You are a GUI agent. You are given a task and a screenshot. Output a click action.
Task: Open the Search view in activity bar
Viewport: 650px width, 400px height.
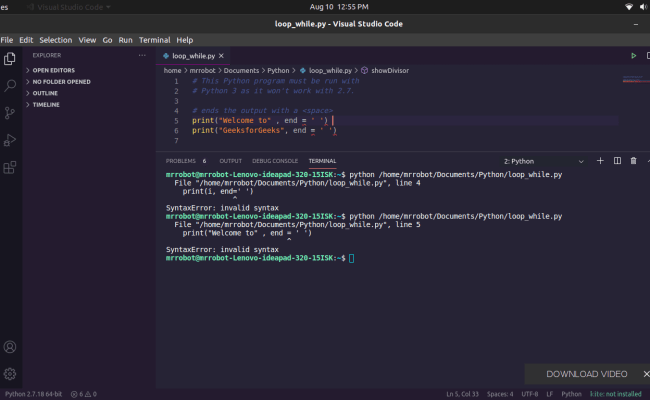tap(10, 86)
